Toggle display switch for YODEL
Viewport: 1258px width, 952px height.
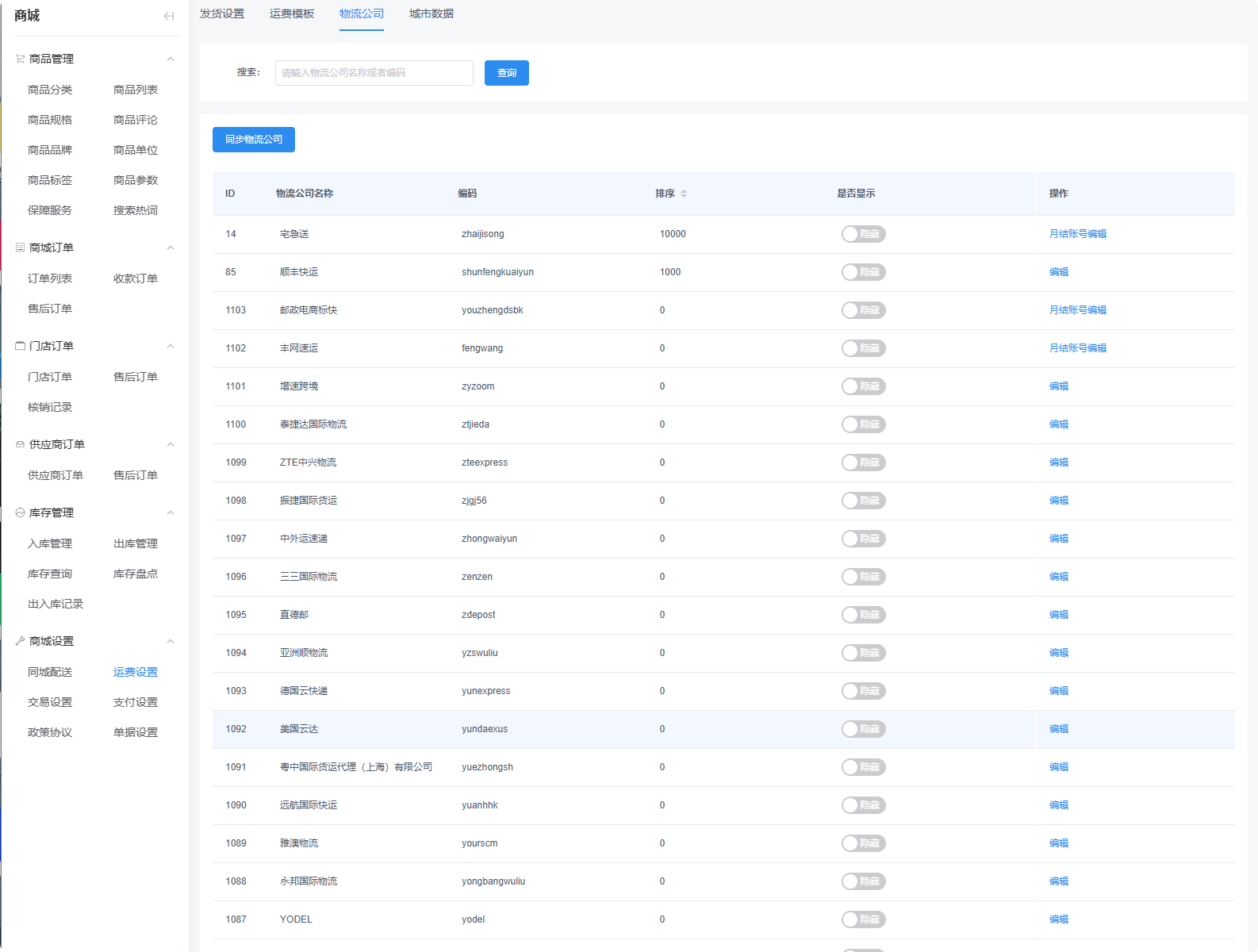(x=863, y=919)
